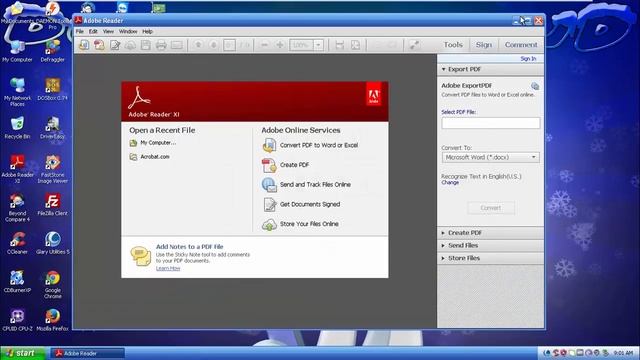The width and height of the screenshot is (640, 360).
Task: Click the Adobe ExportPDF panel icon
Action: tap(535, 86)
